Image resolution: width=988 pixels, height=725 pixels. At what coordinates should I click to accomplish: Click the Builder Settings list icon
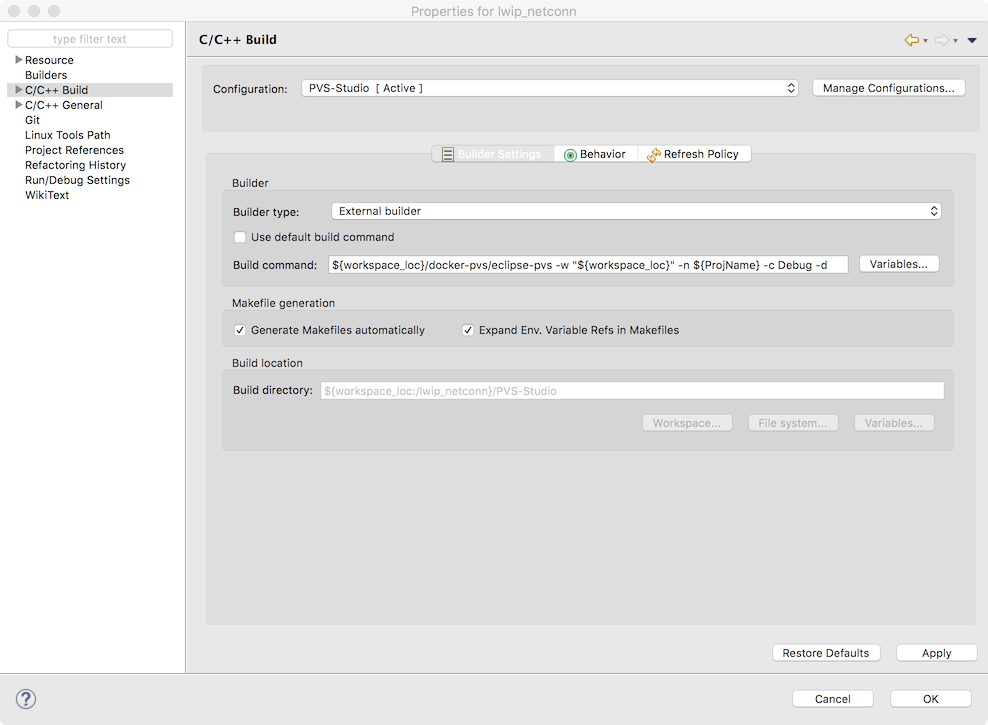(446, 153)
